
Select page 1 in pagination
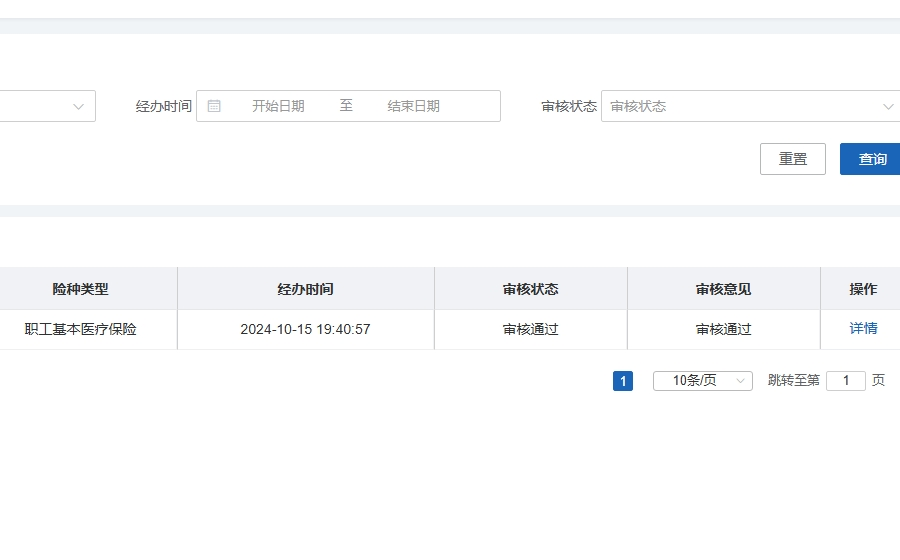point(623,381)
